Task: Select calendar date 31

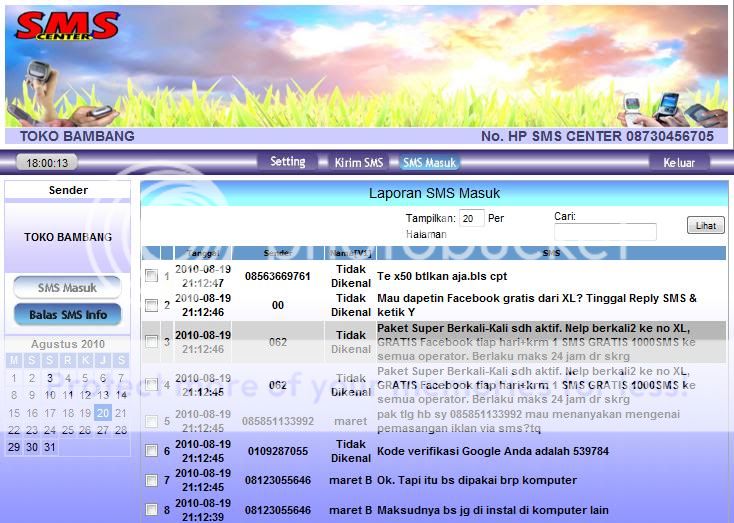Action: [50, 447]
